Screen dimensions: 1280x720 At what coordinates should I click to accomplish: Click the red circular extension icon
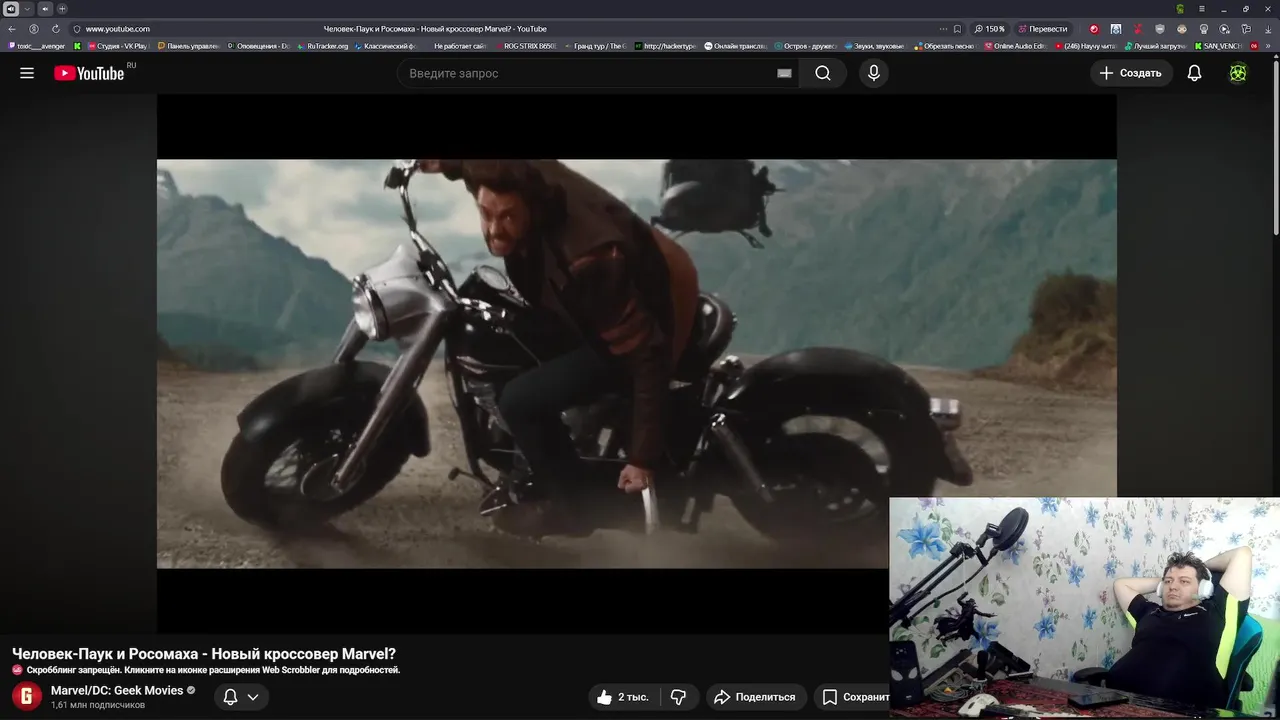(x=1093, y=29)
